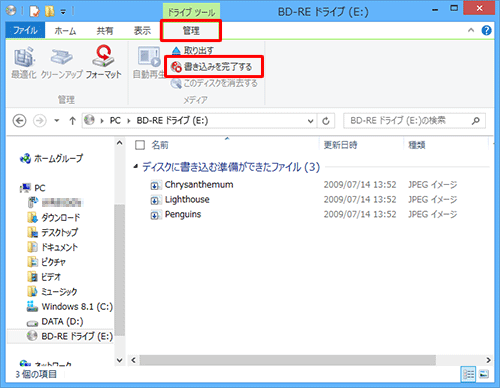Viewport: 500px width, 388px height.
Task: Sort by the Type (種類) column
Action: coord(417,145)
